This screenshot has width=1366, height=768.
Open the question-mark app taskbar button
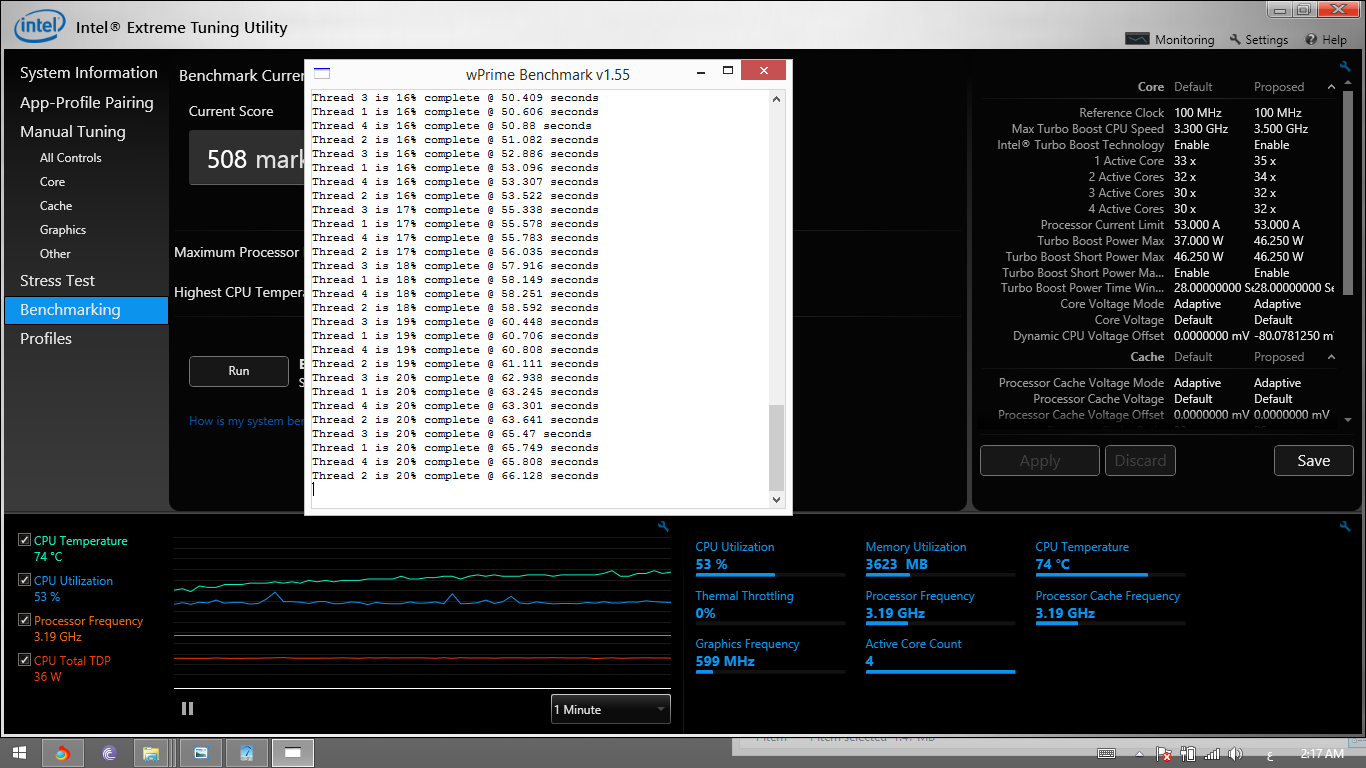point(247,753)
